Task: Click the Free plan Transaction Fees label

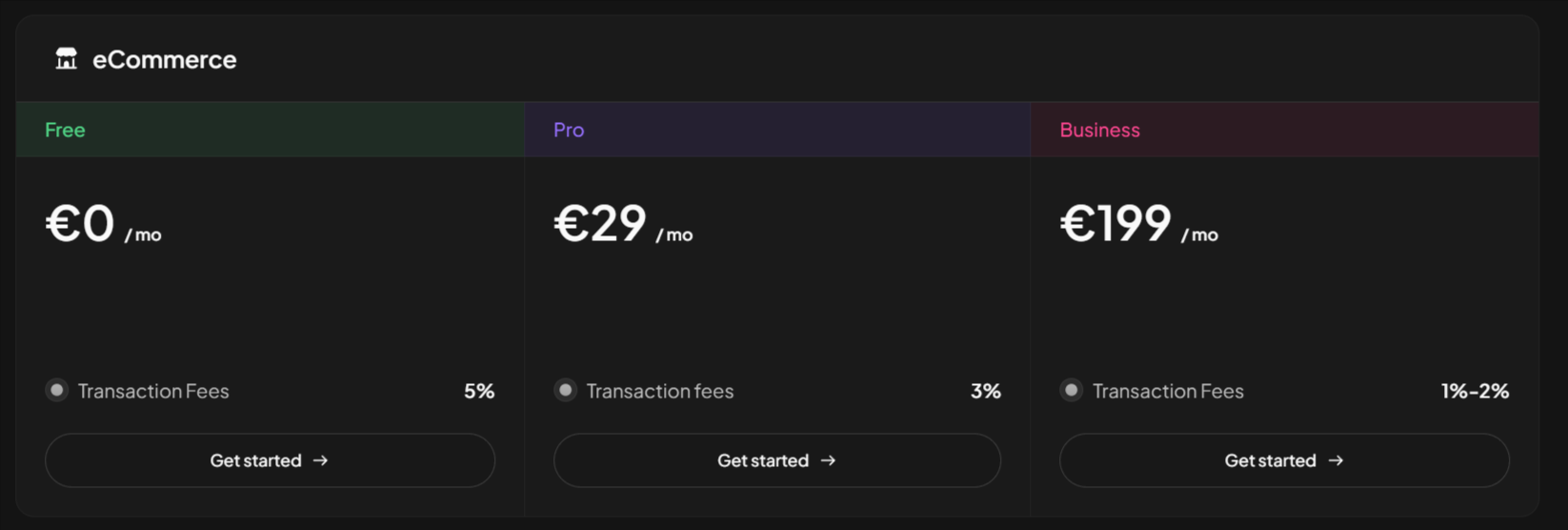Action: pos(153,391)
